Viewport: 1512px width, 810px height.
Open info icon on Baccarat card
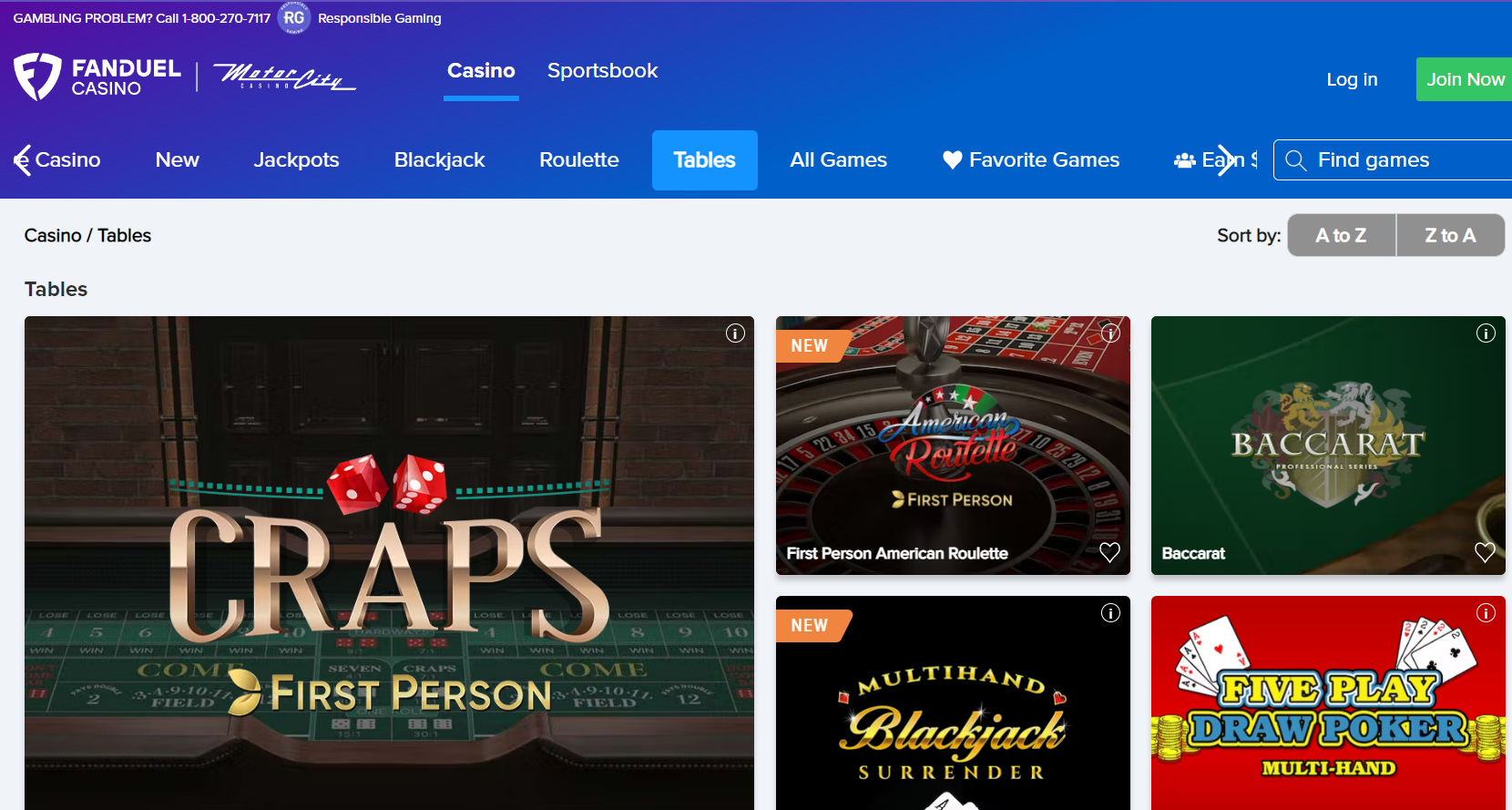pyautogui.click(x=1486, y=333)
